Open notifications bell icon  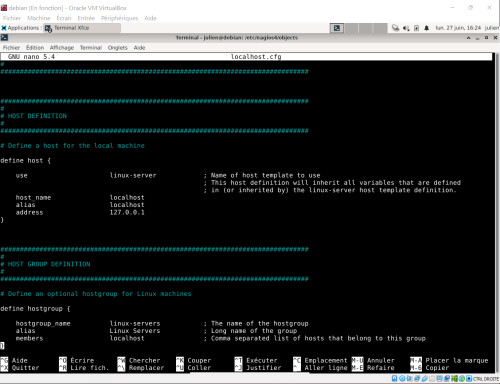[x=427, y=28]
